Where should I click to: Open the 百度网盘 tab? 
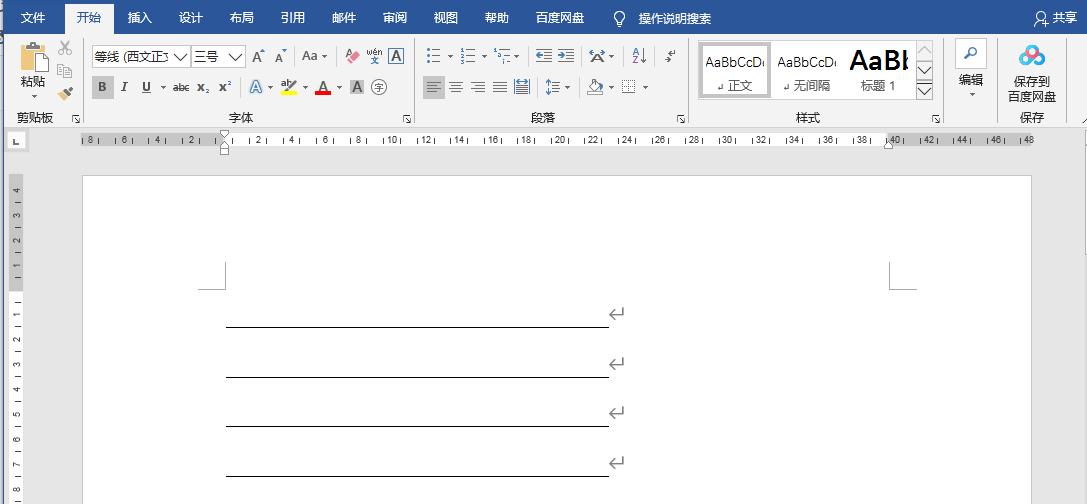click(560, 18)
